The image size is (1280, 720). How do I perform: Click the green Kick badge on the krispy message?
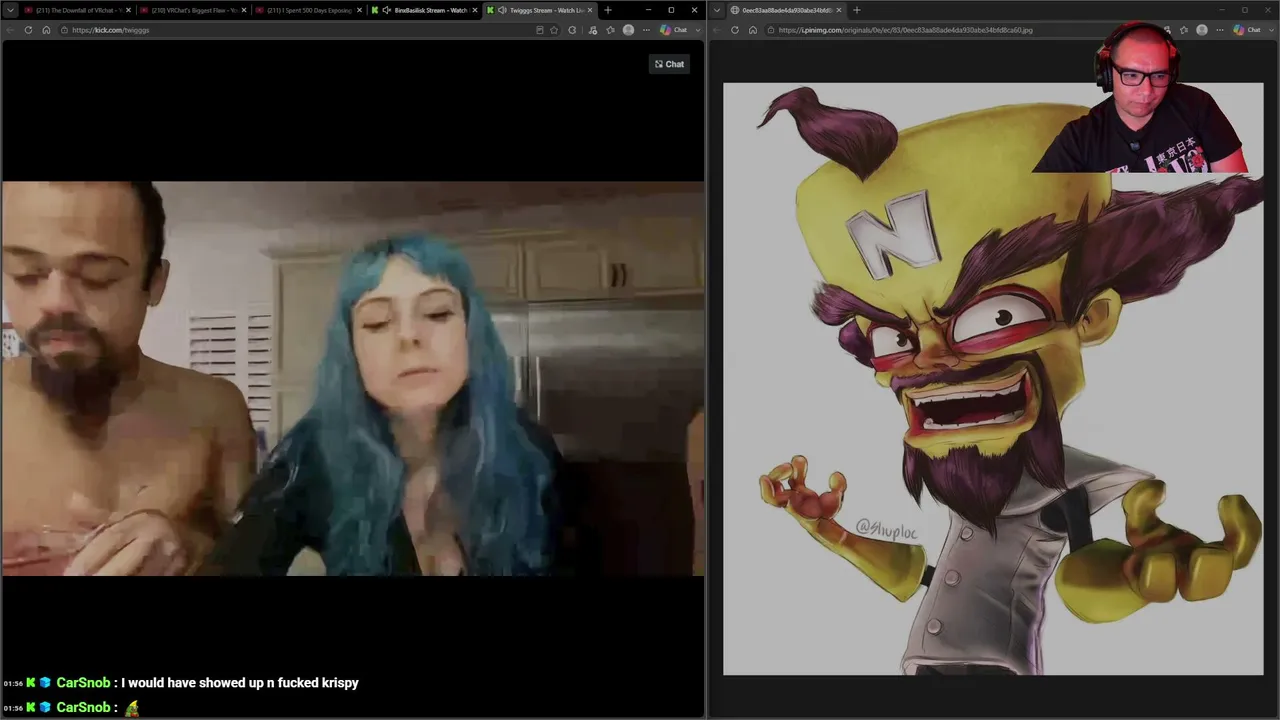(31, 683)
